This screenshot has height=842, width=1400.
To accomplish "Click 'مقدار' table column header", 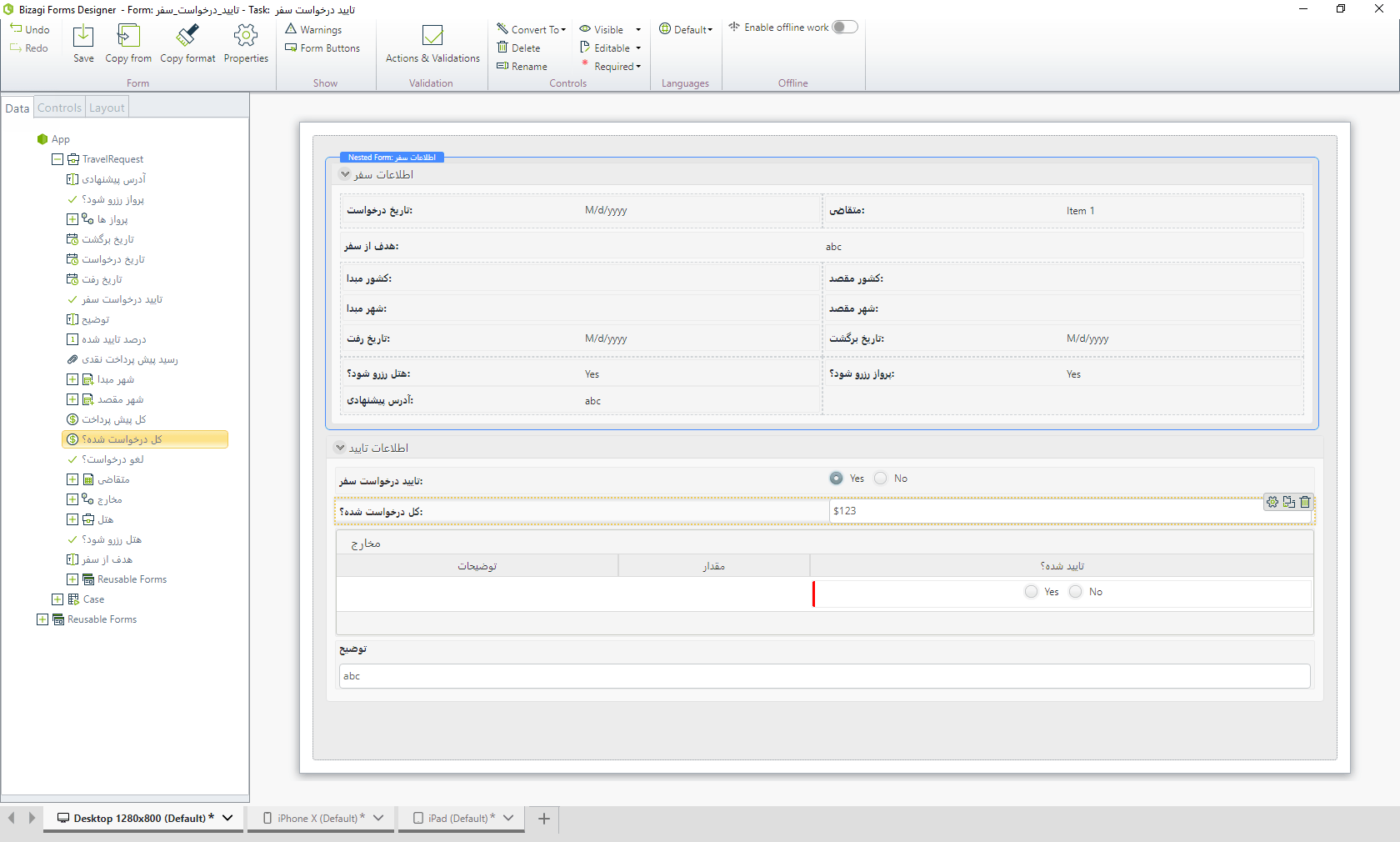I will tap(714, 566).
